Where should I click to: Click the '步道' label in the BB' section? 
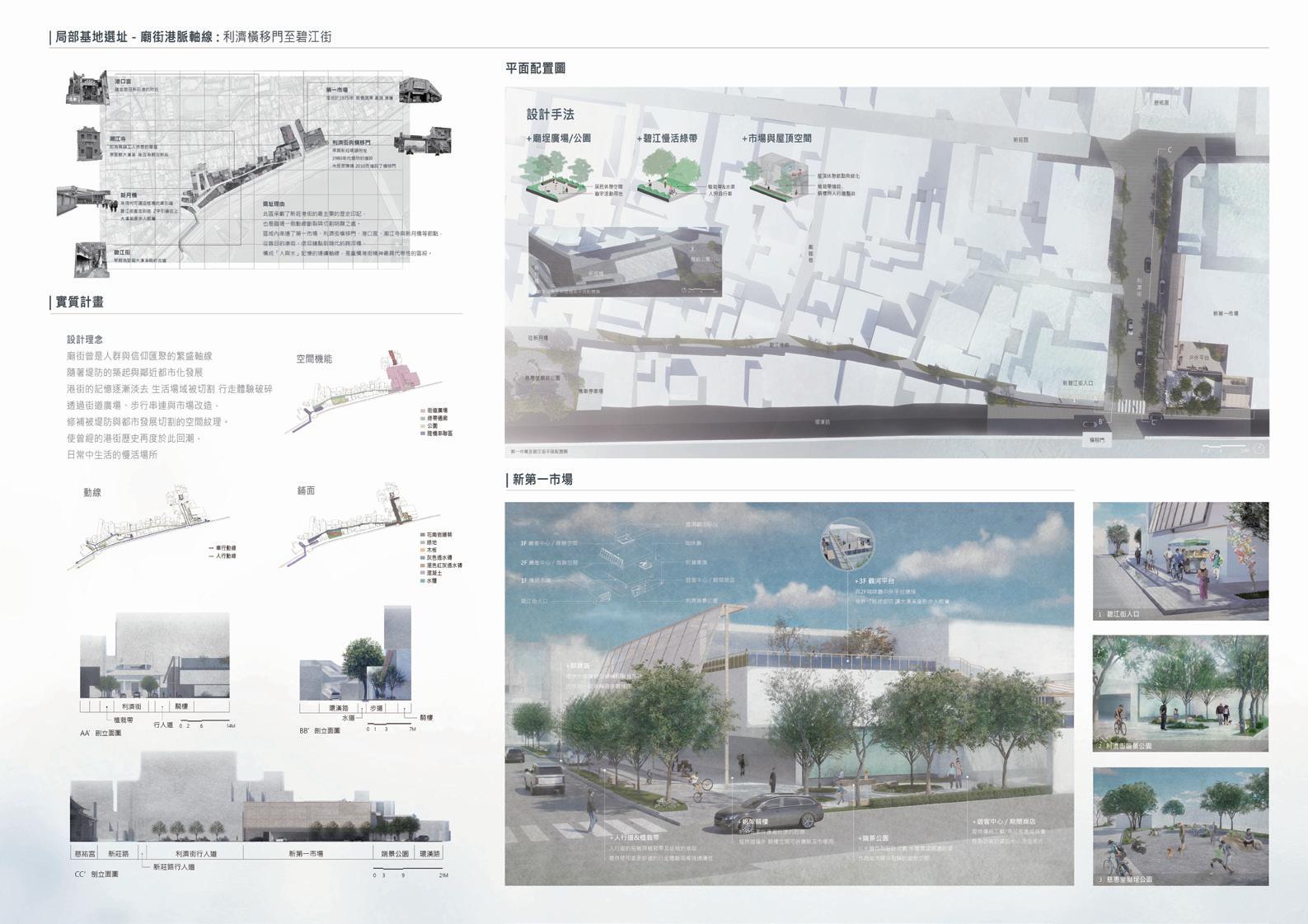pyautogui.click(x=376, y=708)
